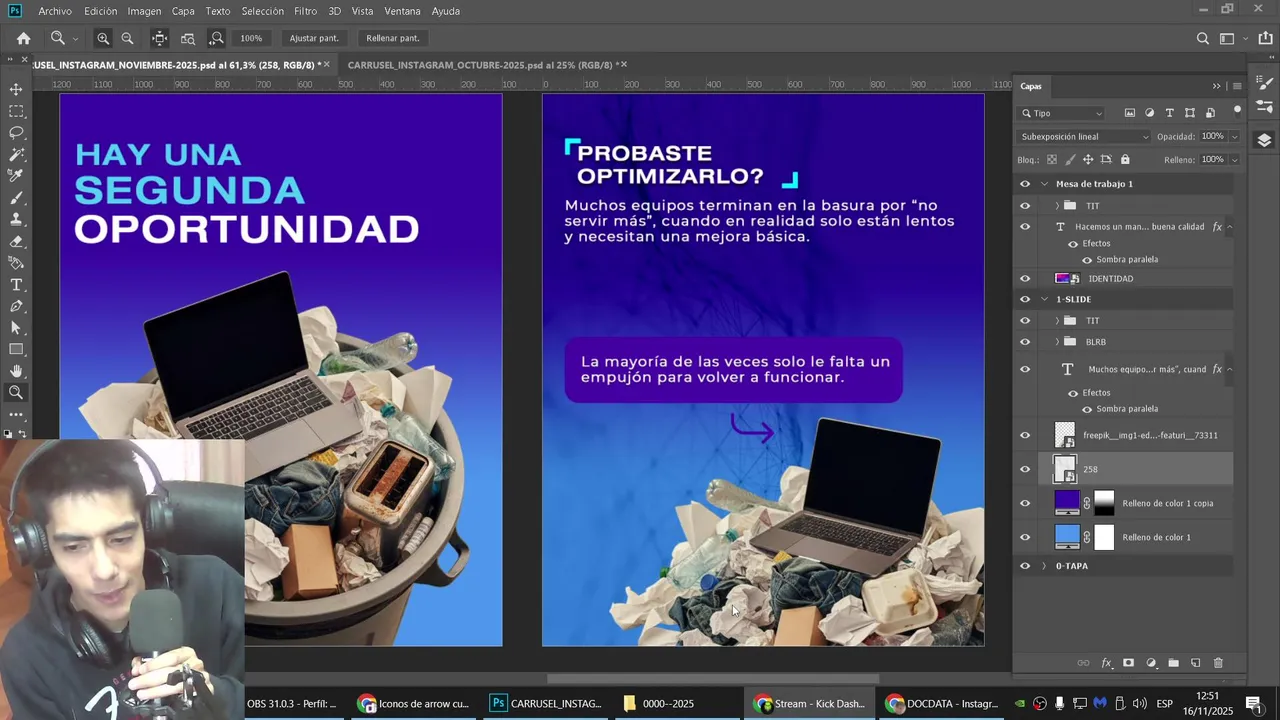The width and height of the screenshot is (1280, 720).
Task: Open the Ventana menu
Action: click(x=402, y=11)
